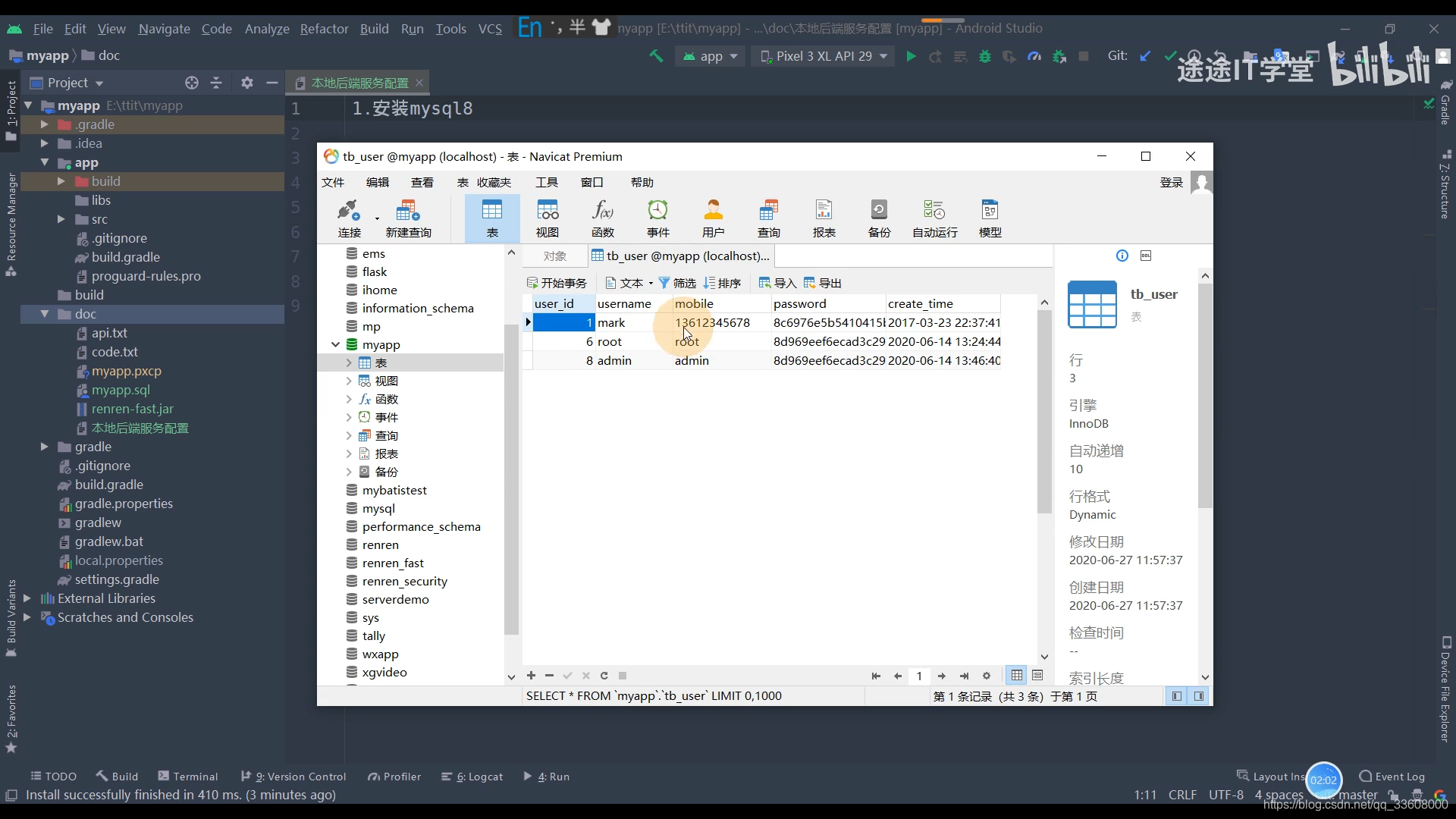Open the Refactor menu in Android Studio
1456x819 pixels.
[324, 29]
